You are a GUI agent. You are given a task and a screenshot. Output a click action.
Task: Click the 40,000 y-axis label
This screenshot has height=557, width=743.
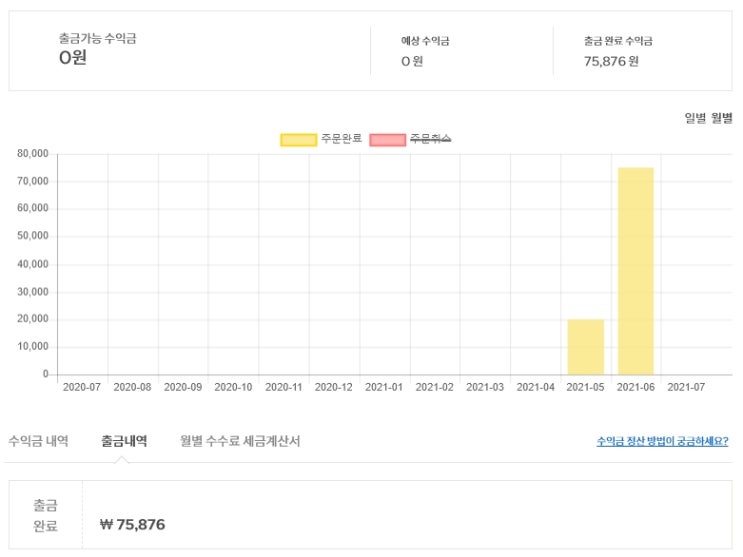pos(33,264)
